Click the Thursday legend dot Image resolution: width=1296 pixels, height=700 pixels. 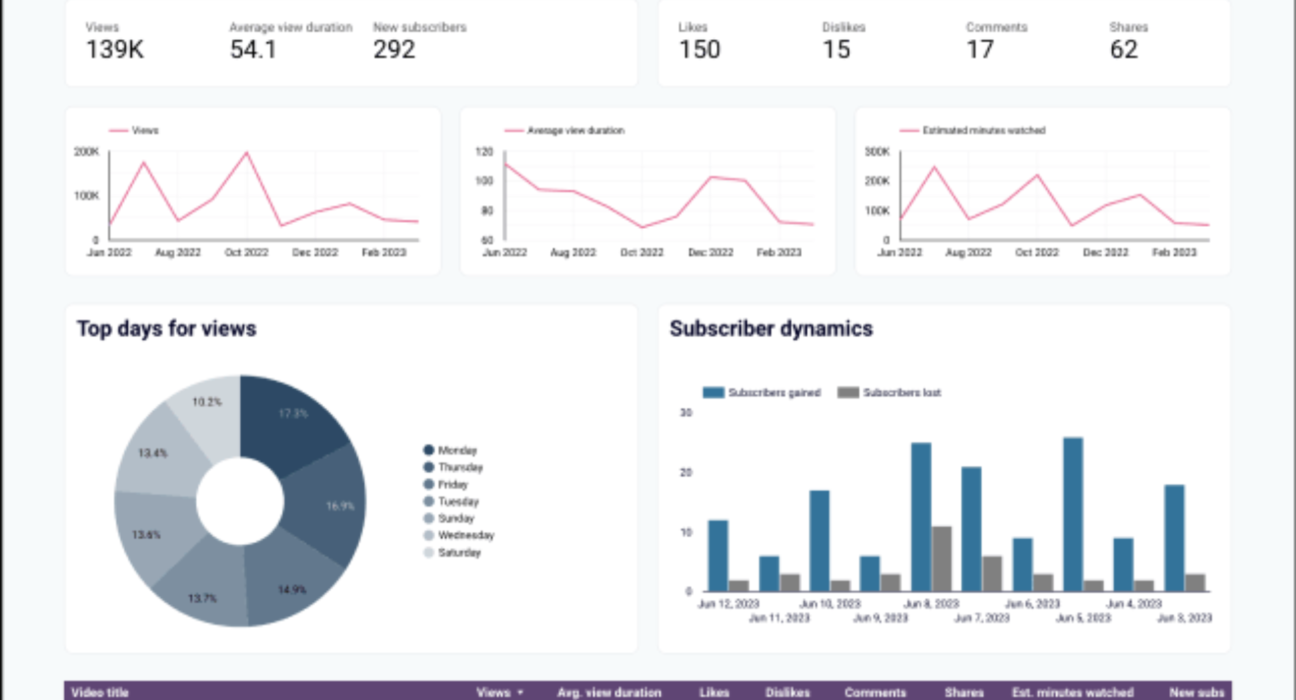click(429, 468)
